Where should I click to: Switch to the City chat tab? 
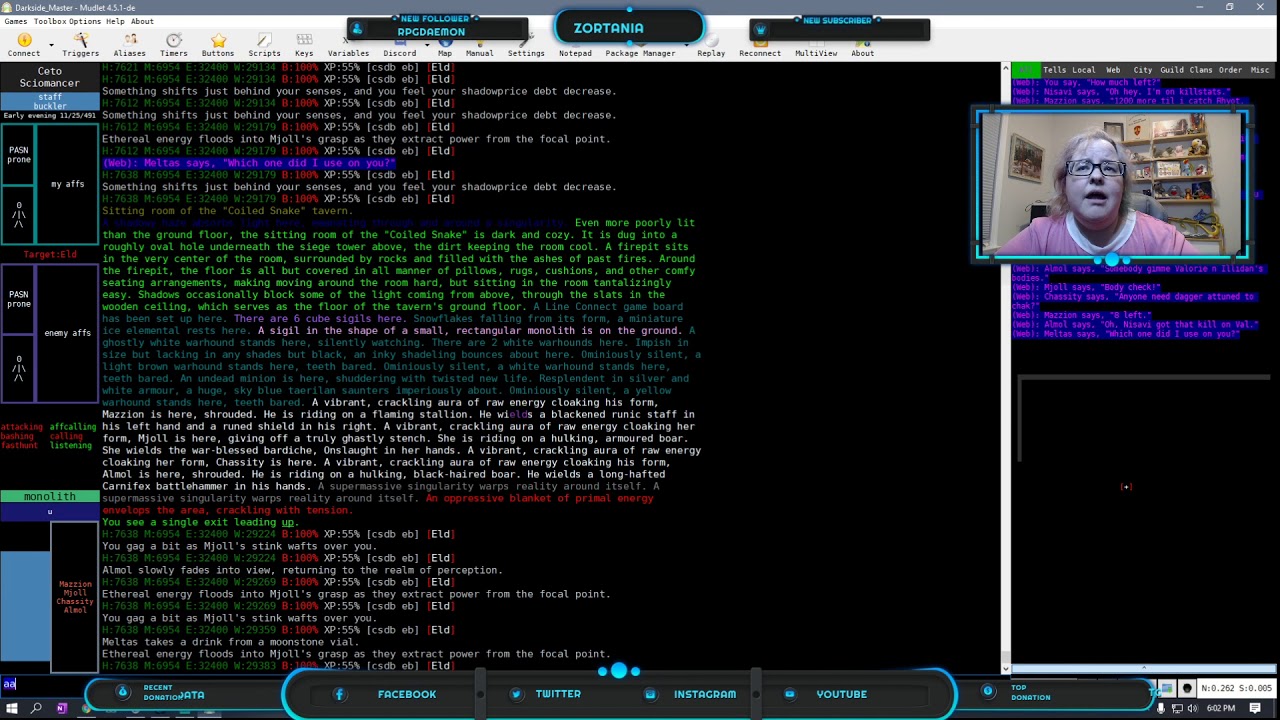coord(1142,70)
